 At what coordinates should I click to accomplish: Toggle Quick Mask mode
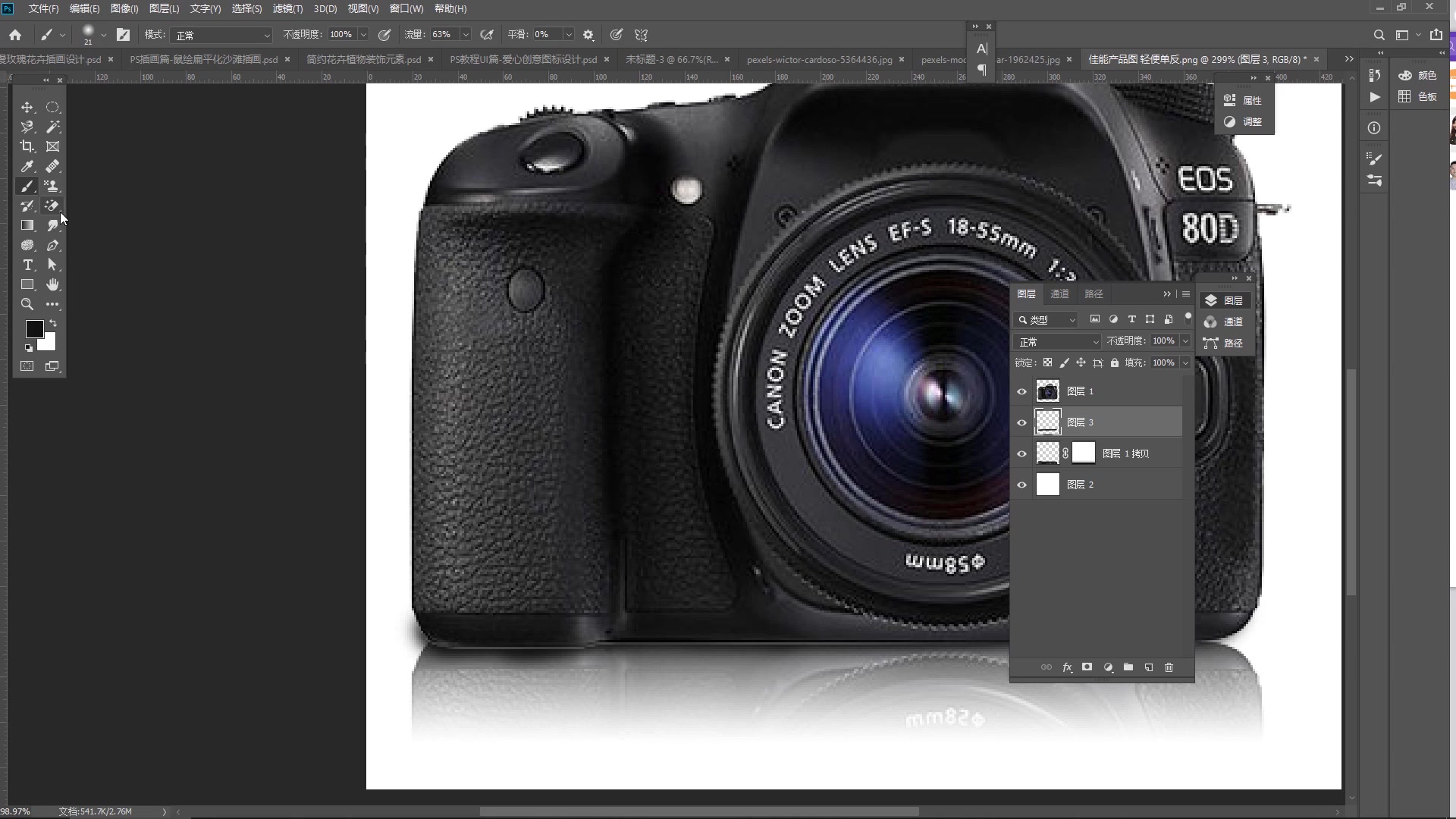click(27, 366)
